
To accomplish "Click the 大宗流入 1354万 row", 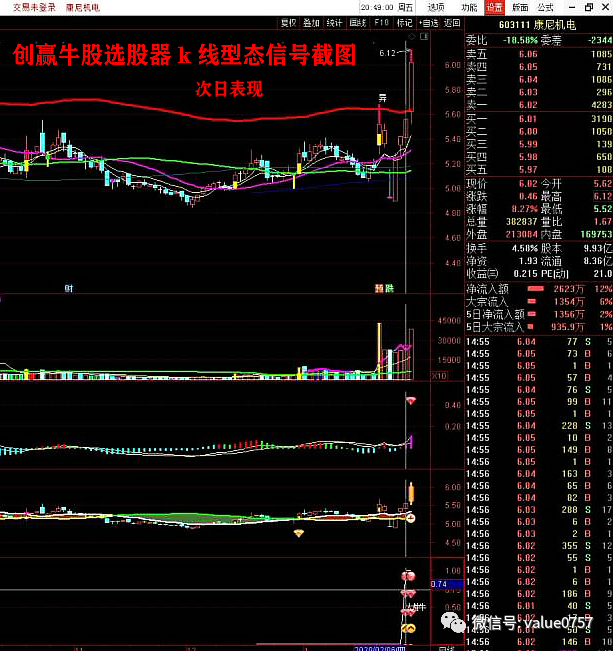I will click(x=539, y=301).
